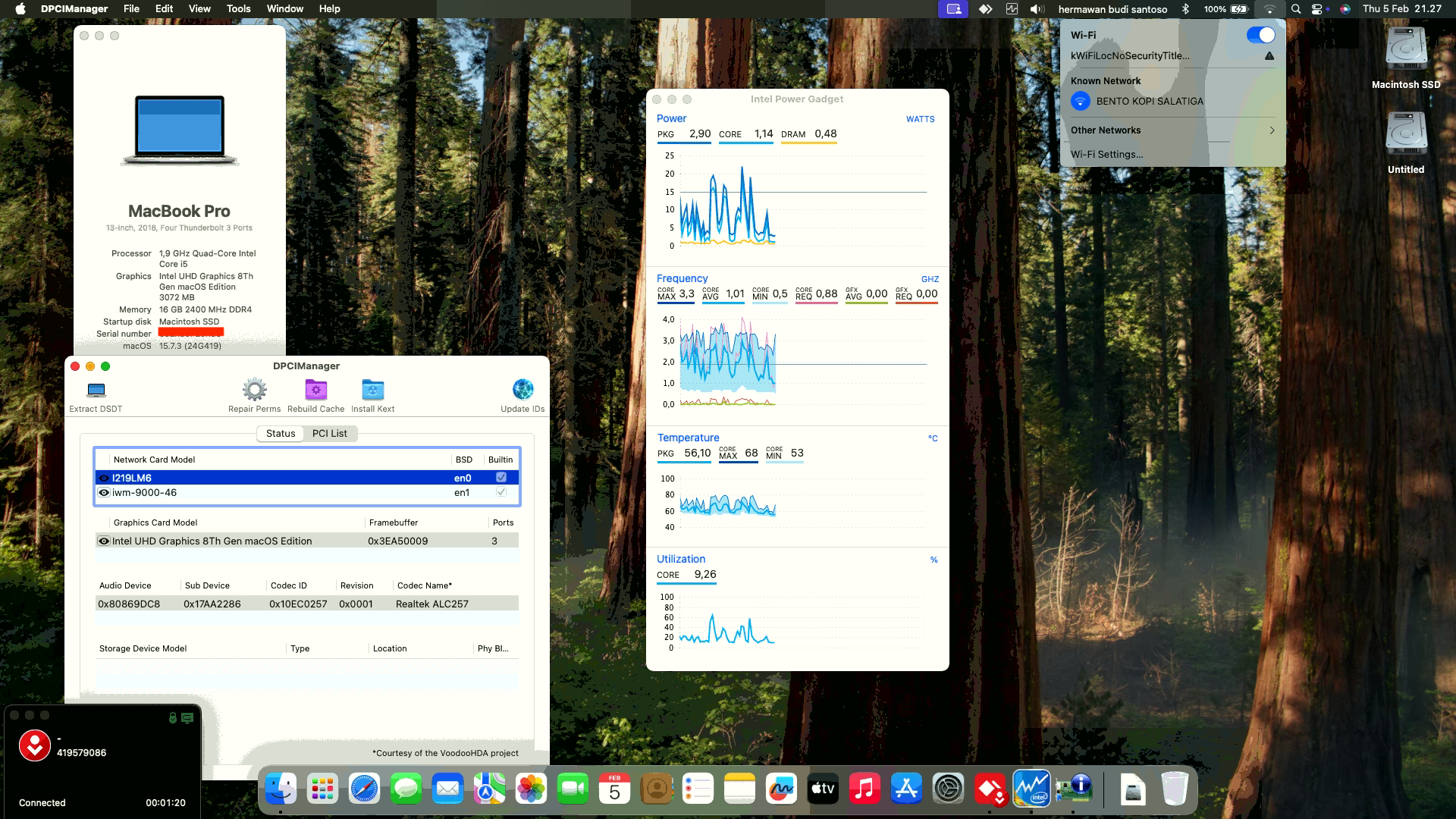
Task: Toggle the Wi-Fi switch off
Action: [1260, 35]
